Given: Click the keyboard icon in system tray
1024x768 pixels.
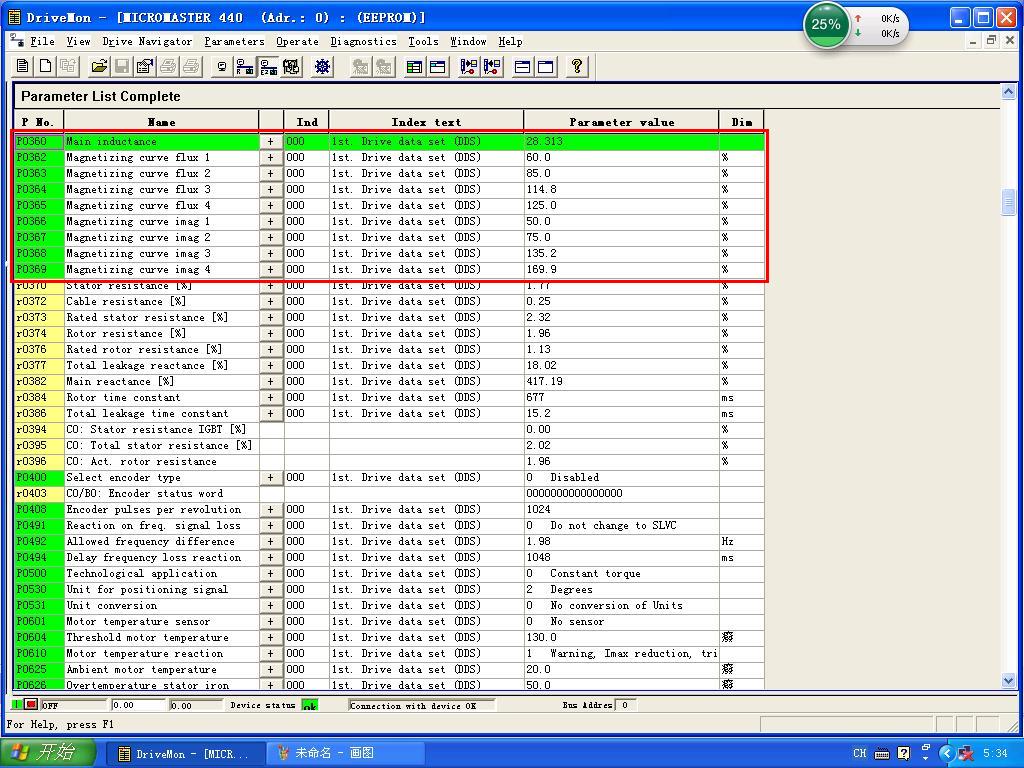Looking at the screenshot, I should pos(882,754).
